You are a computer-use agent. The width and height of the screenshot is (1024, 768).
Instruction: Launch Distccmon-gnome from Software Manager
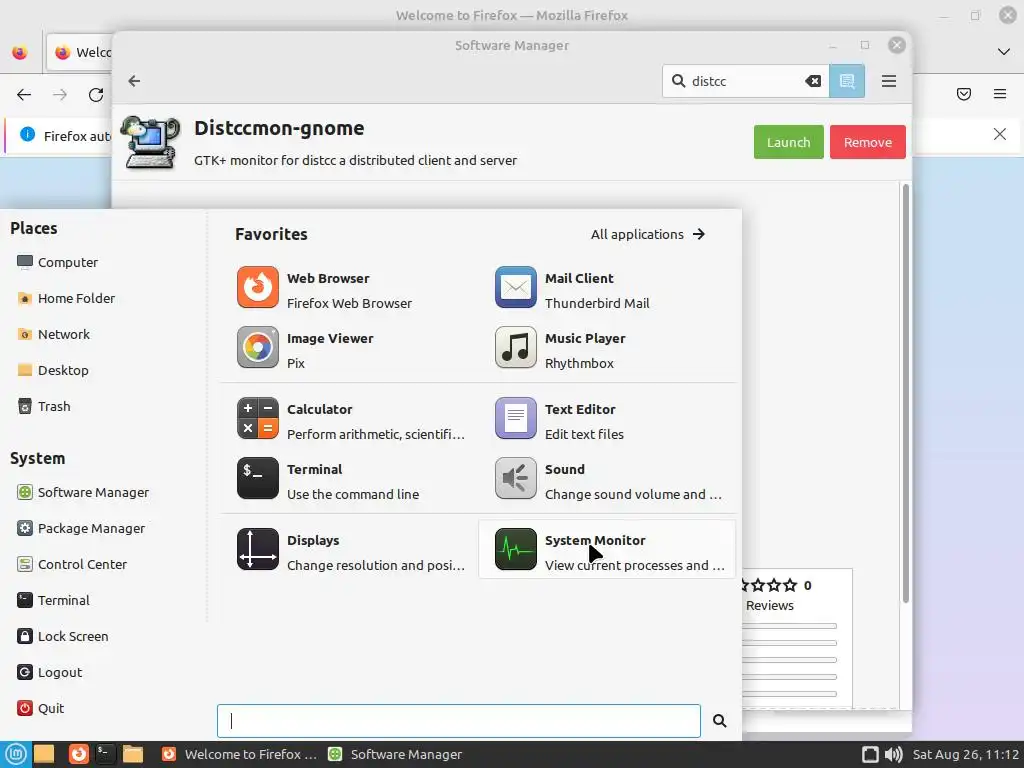click(x=788, y=142)
